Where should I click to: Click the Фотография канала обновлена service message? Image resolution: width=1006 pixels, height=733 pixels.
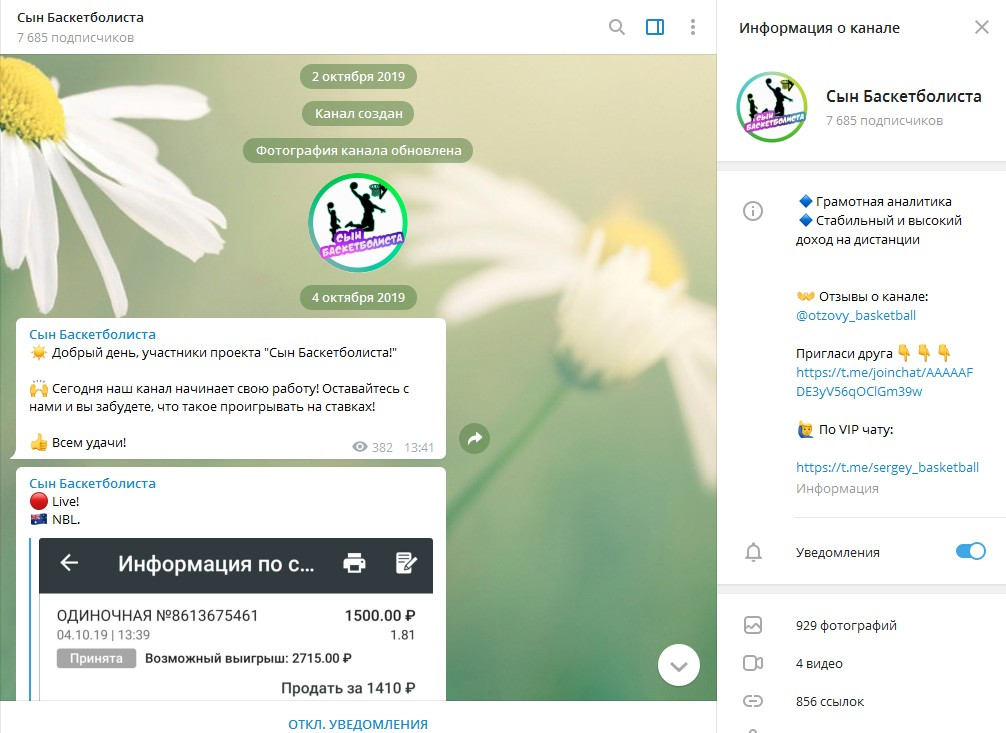coord(358,151)
